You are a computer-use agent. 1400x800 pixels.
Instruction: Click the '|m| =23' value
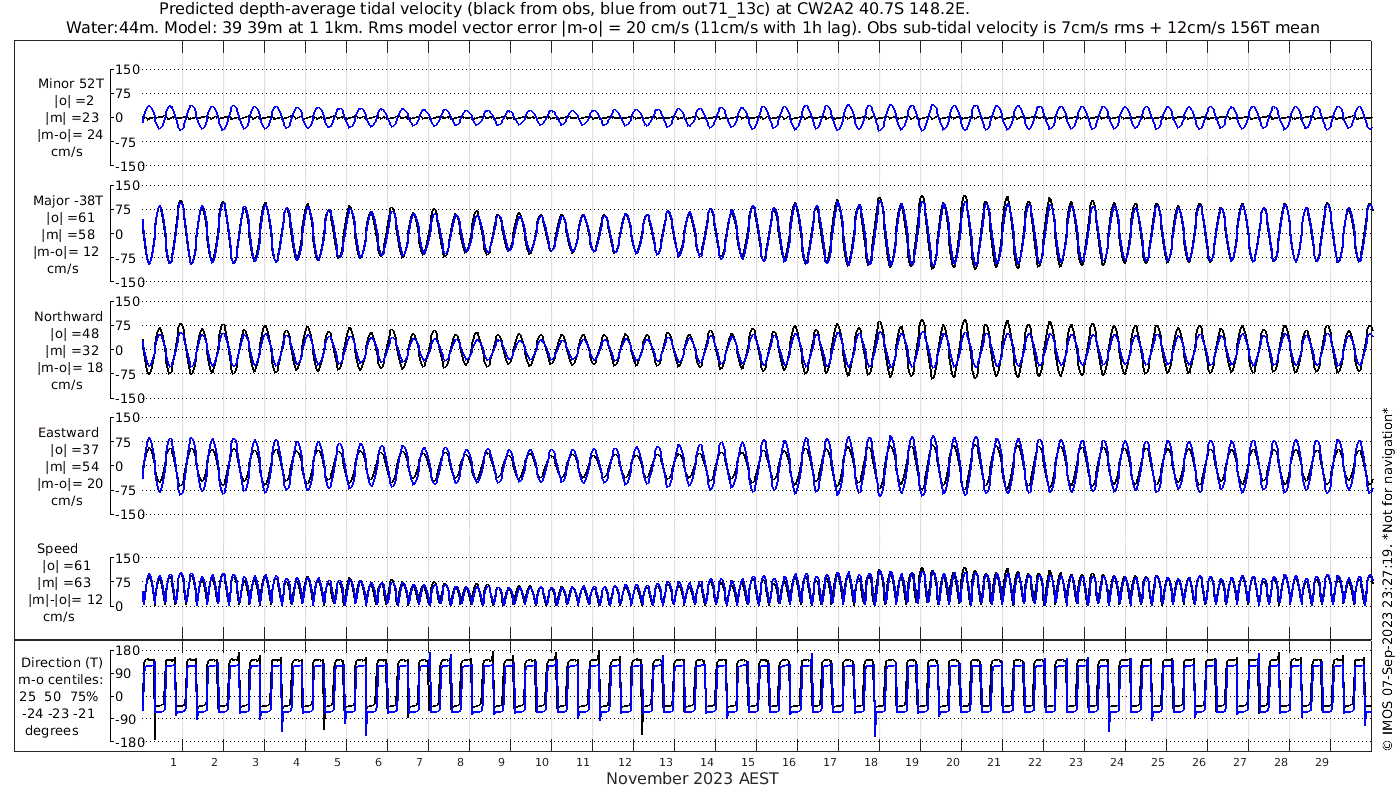tap(72, 118)
